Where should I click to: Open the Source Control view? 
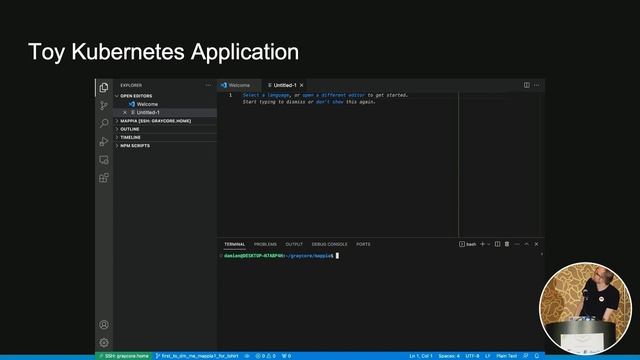click(104, 105)
